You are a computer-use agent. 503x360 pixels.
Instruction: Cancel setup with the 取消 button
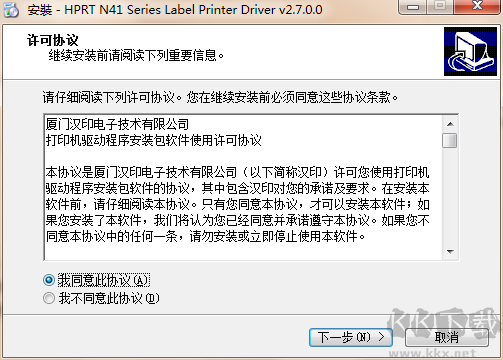click(x=447, y=337)
